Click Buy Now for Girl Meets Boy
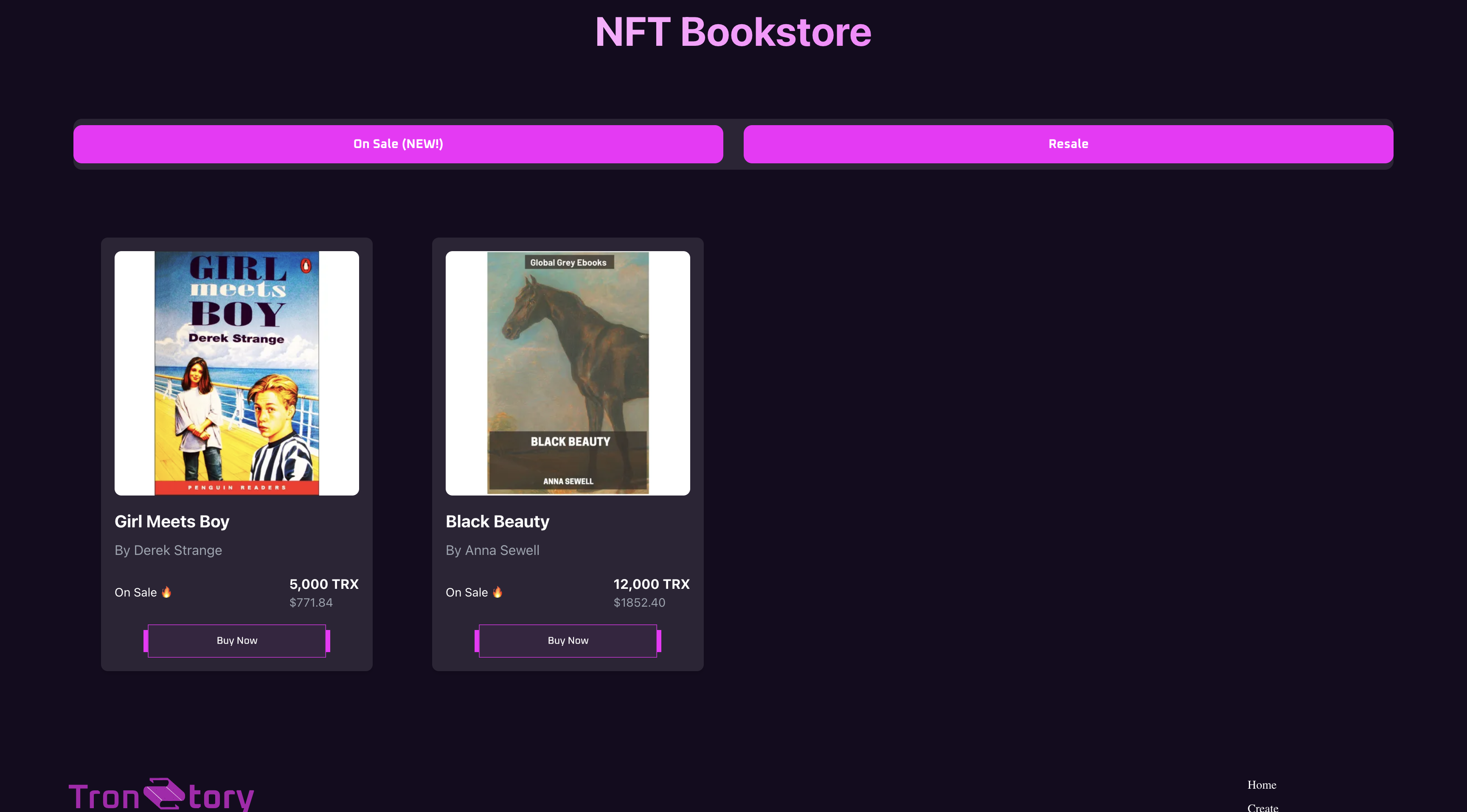1467x812 pixels. 237,641
